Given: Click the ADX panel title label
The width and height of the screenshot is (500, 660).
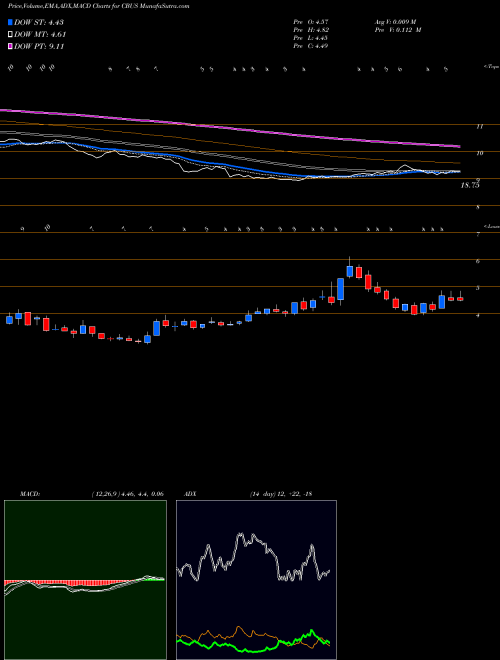Looking at the screenshot, I should (190, 494).
